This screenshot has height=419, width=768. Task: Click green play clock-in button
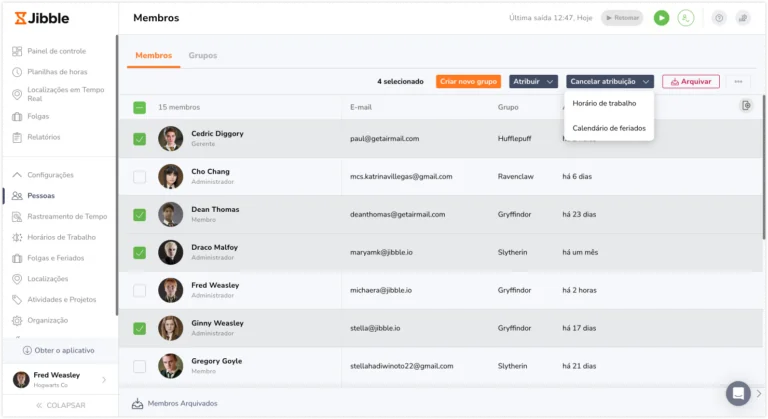[x=661, y=18]
